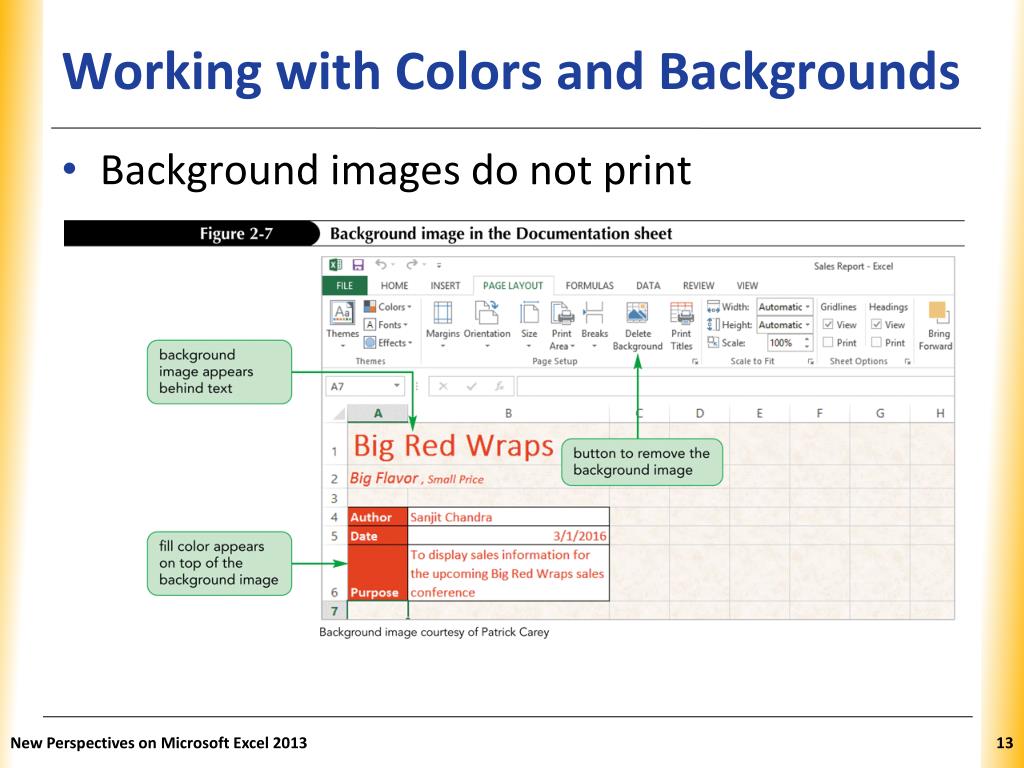Click the Redo arrow icon

coord(411,264)
